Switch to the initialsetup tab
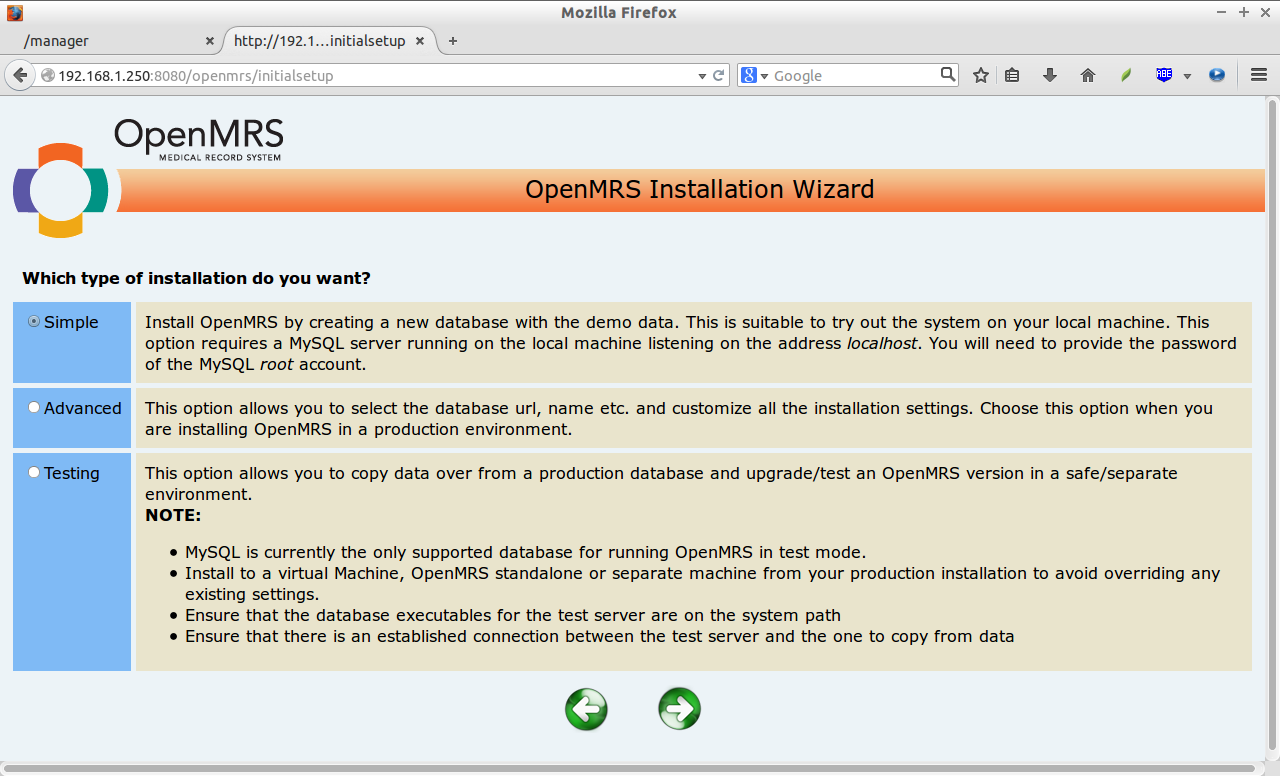 coord(328,41)
